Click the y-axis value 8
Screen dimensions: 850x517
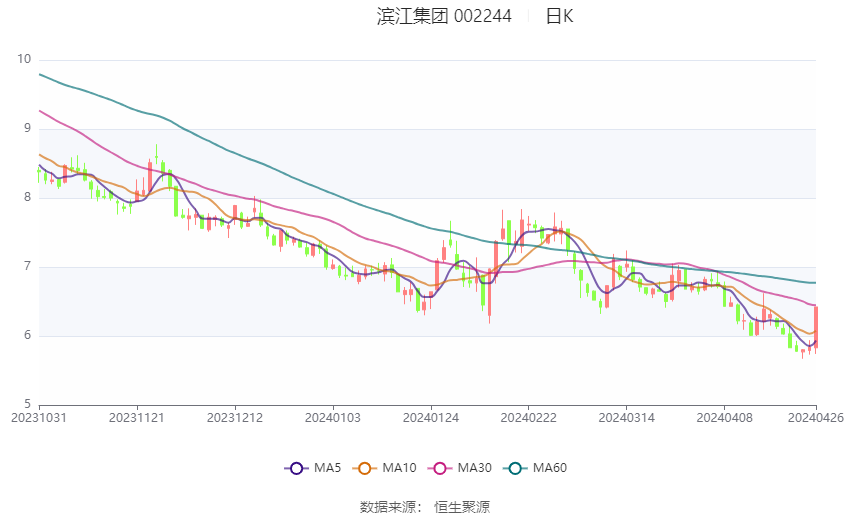[x=28, y=197]
